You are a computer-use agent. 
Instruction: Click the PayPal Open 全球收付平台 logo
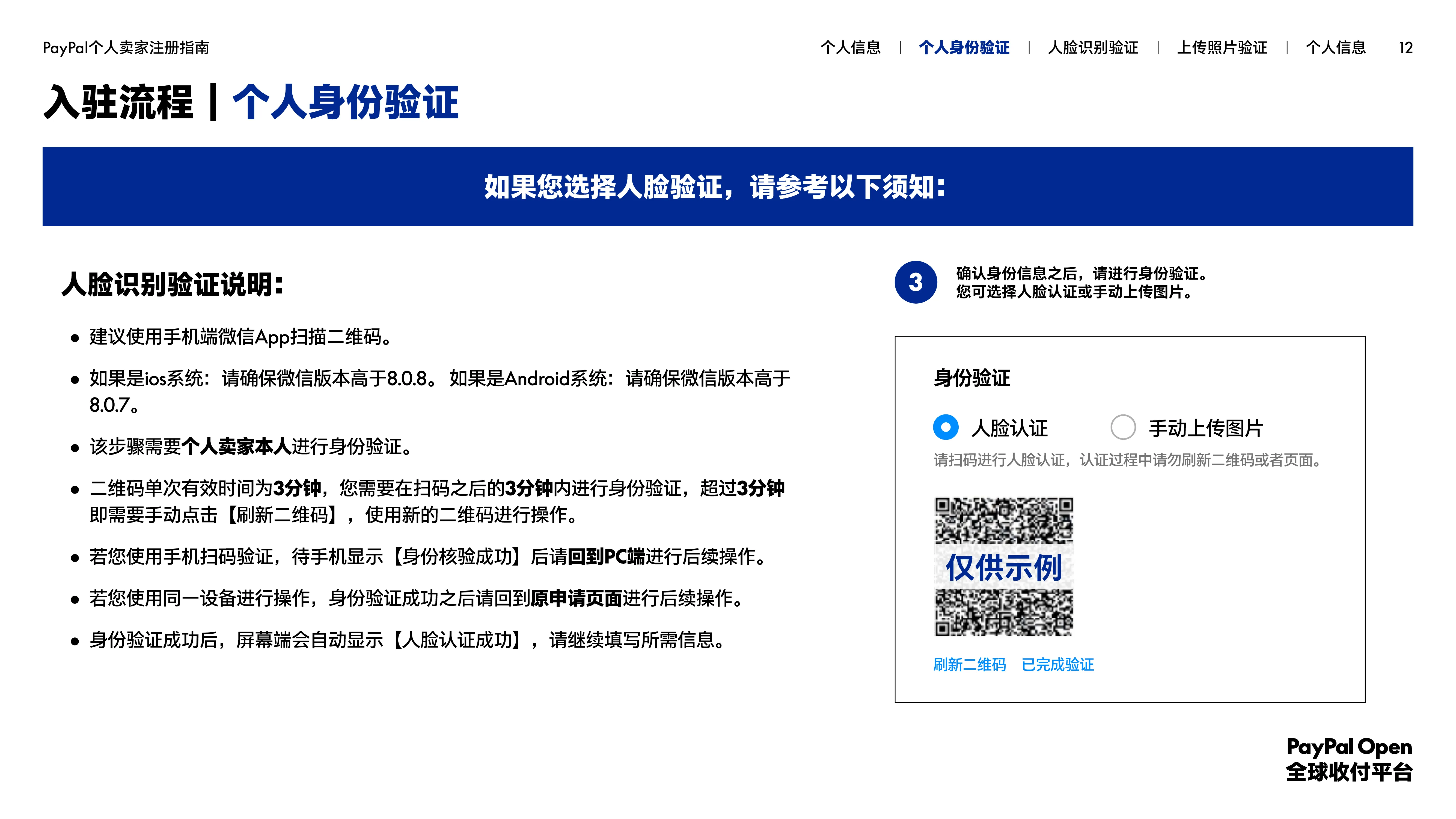1349,759
